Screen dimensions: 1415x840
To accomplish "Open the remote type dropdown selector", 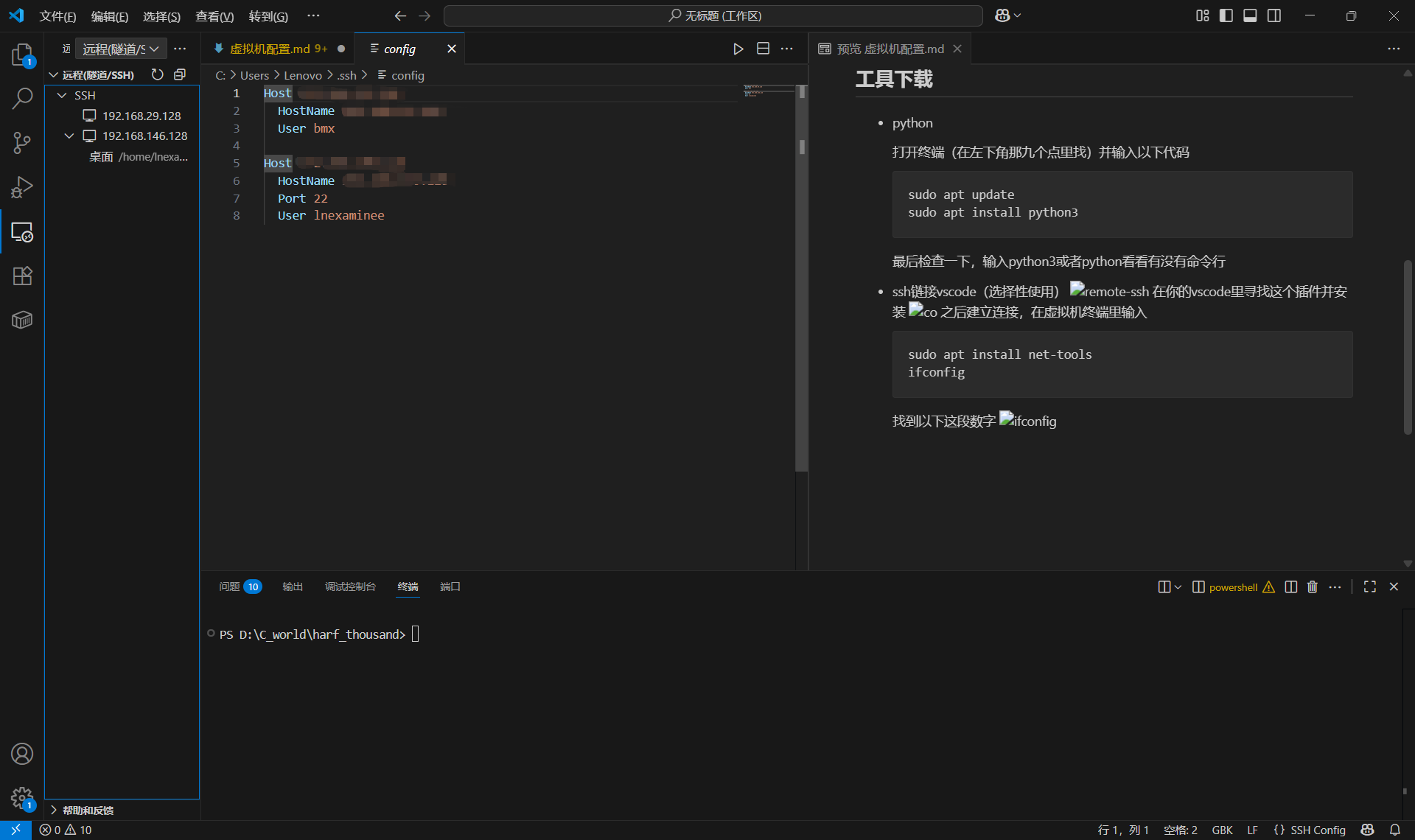I will tap(121, 49).
